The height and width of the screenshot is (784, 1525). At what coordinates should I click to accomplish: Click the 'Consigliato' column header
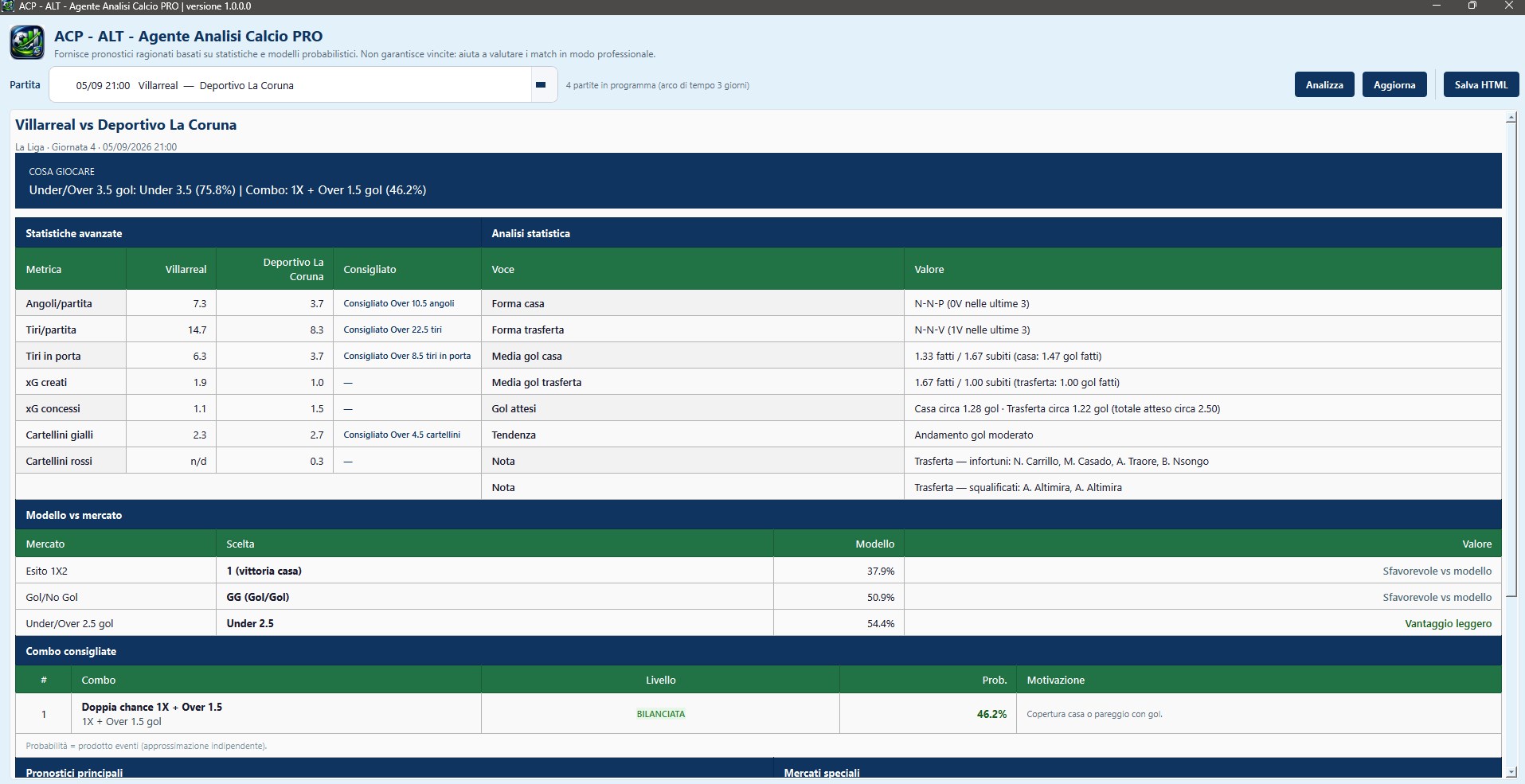pyautogui.click(x=370, y=269)
